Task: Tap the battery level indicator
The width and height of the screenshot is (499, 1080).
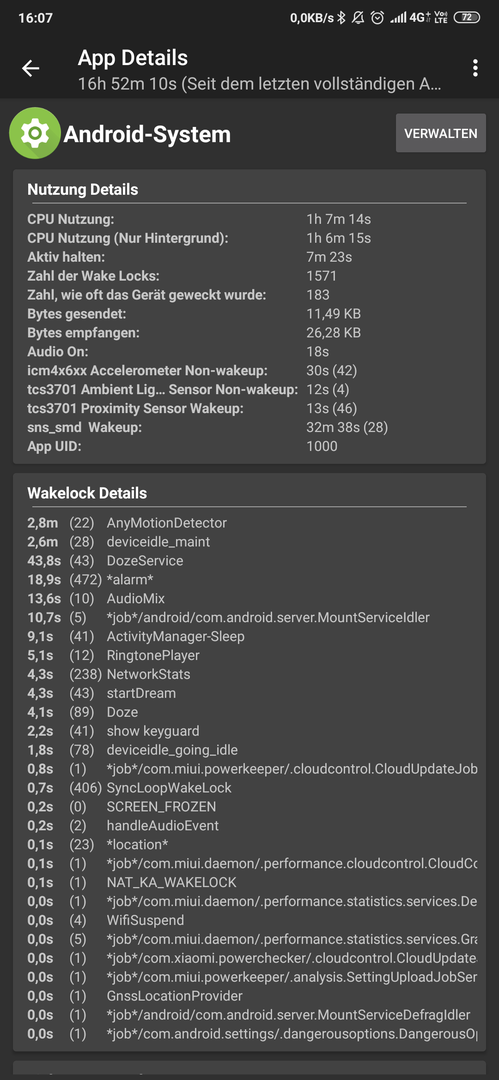Action: pos(467,18)
